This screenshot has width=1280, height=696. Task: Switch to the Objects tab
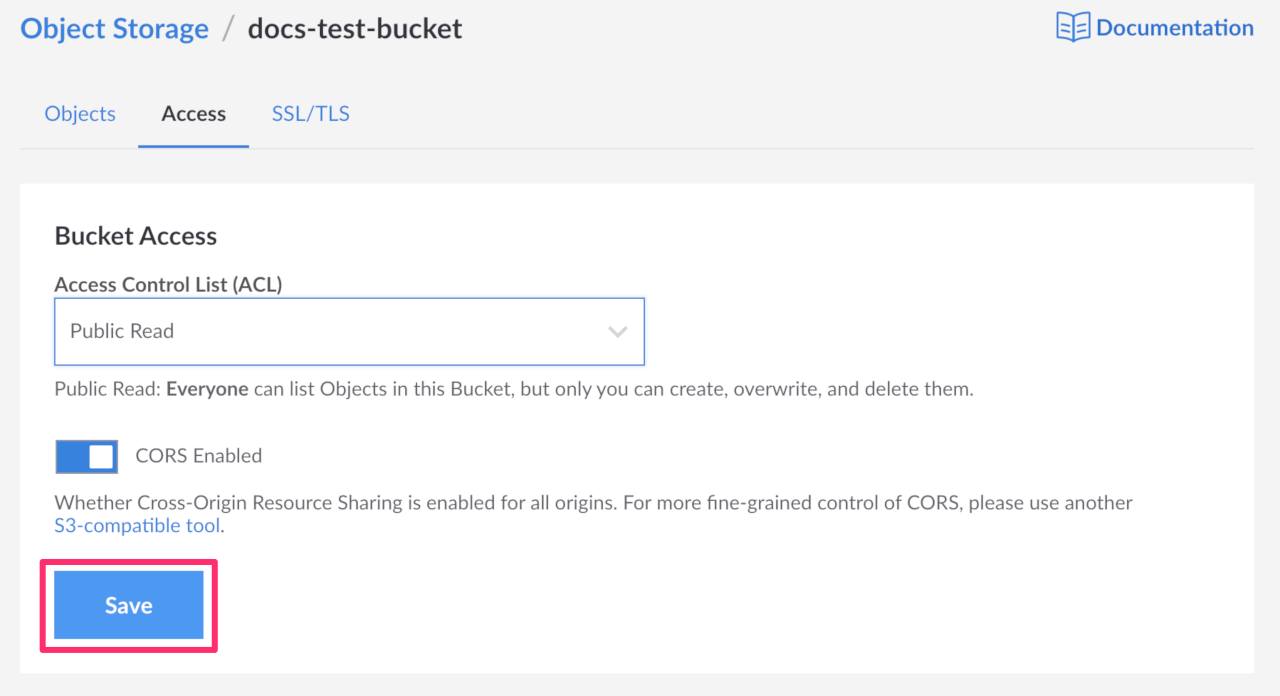pyautogui.click(x=79, y=113)
